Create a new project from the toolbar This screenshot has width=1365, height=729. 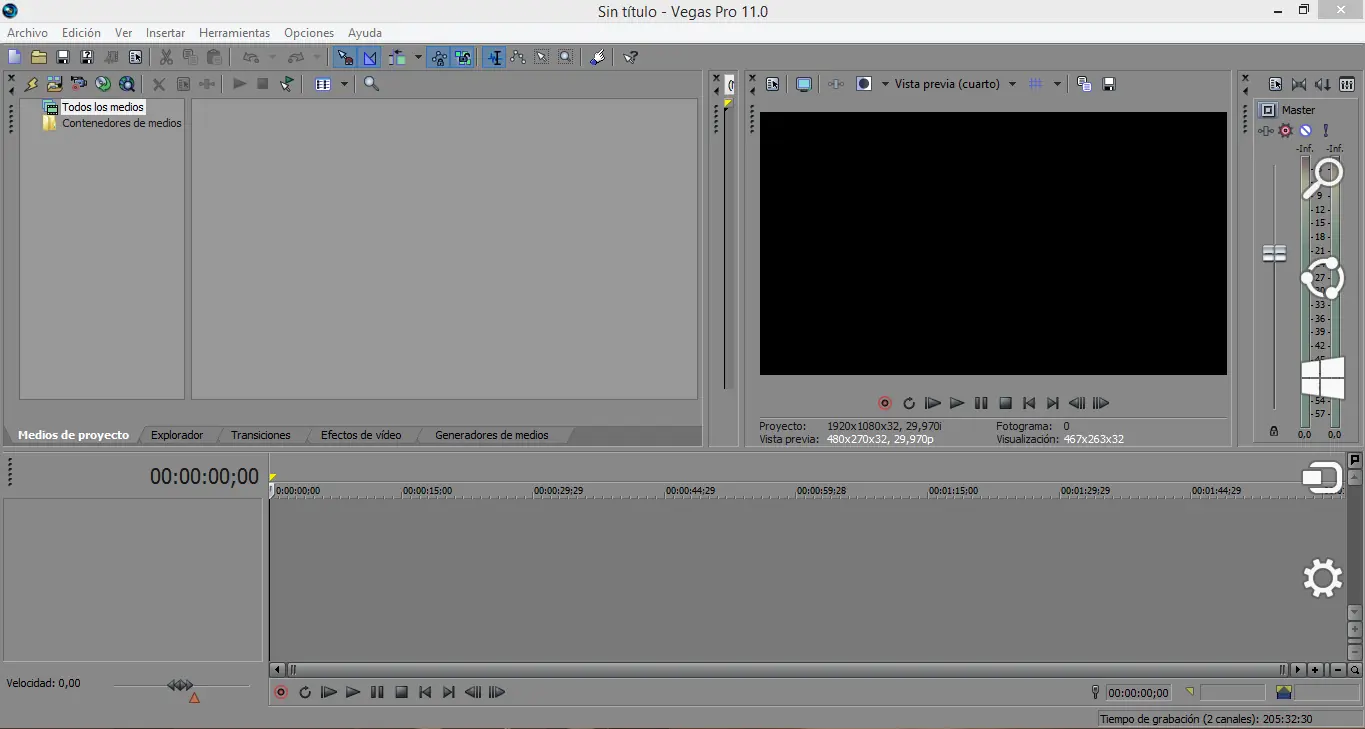(x=14, y=57)
